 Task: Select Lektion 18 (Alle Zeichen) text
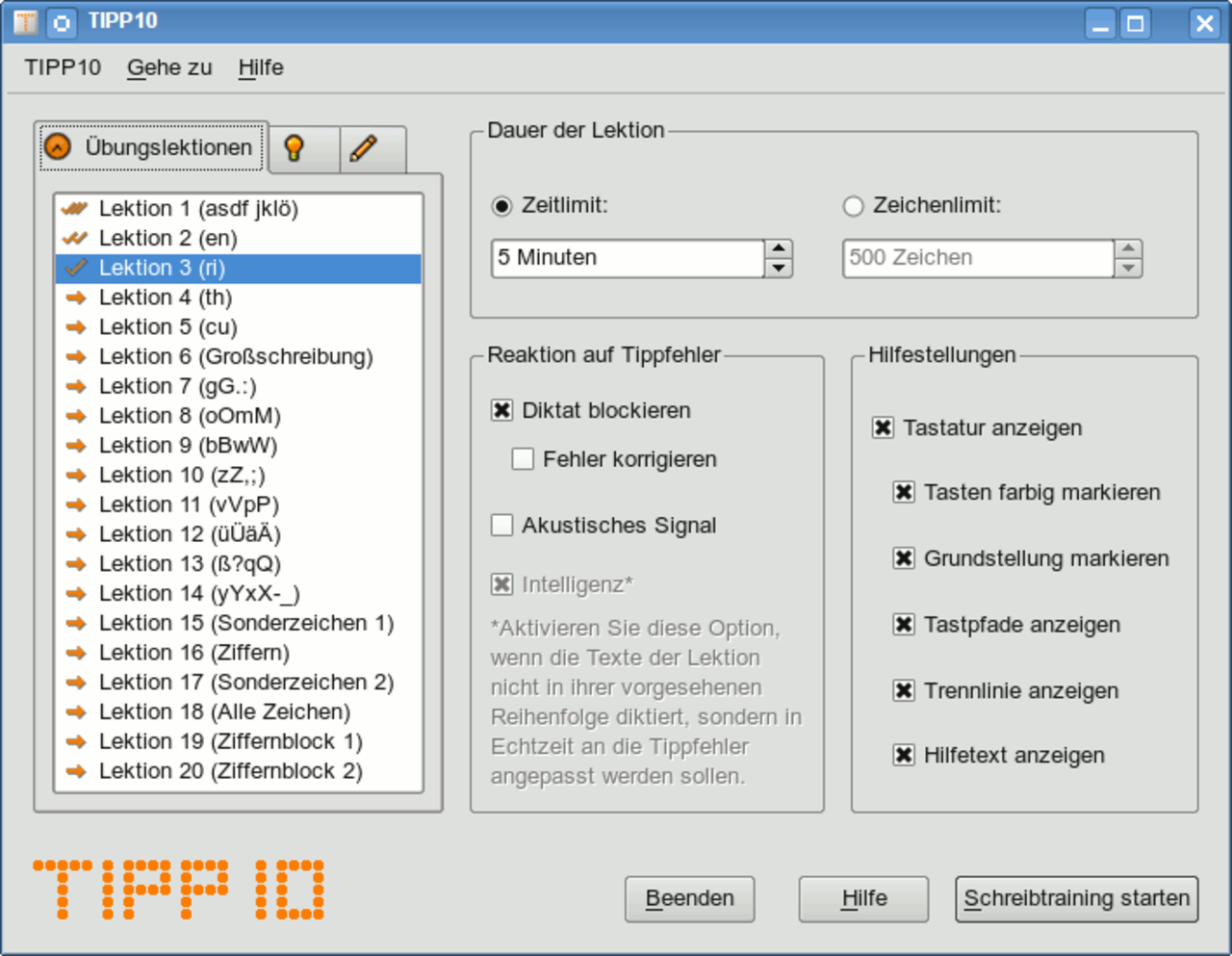(x=224, y=711)
